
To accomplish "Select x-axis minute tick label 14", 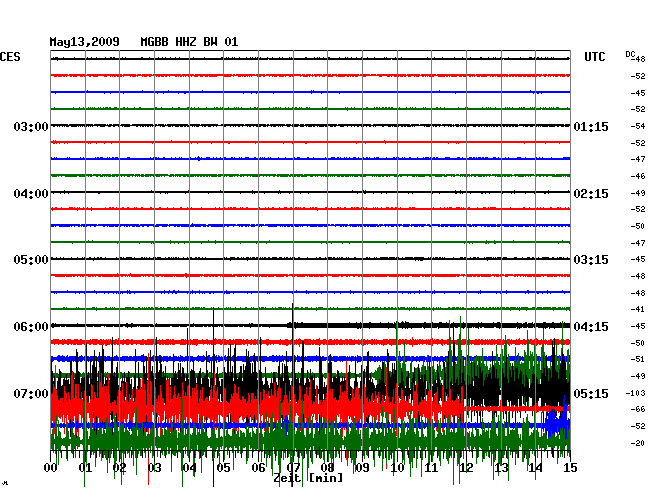I will [535, 468].
